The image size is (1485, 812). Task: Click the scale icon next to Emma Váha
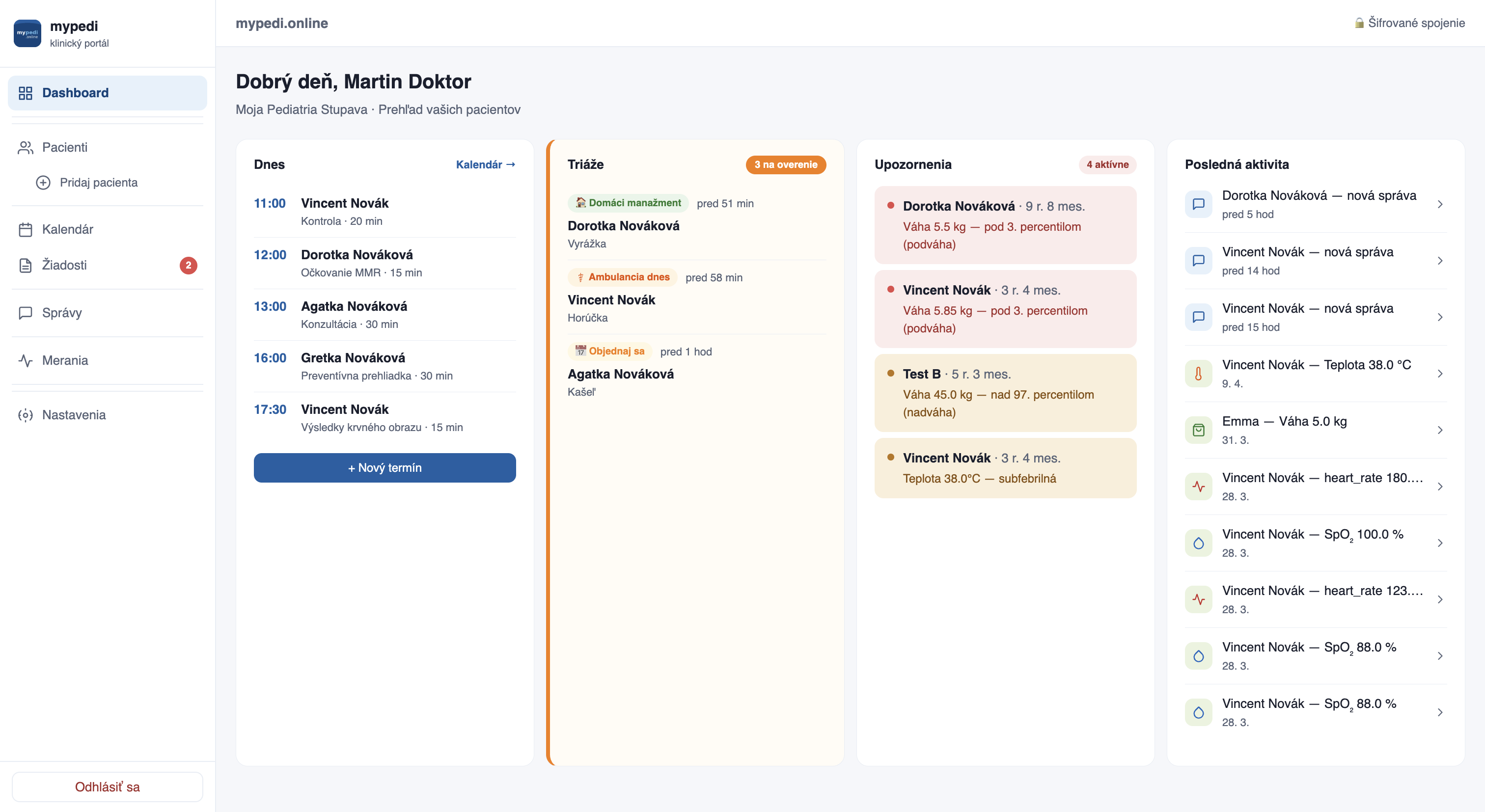click(x=1198, y=430)
